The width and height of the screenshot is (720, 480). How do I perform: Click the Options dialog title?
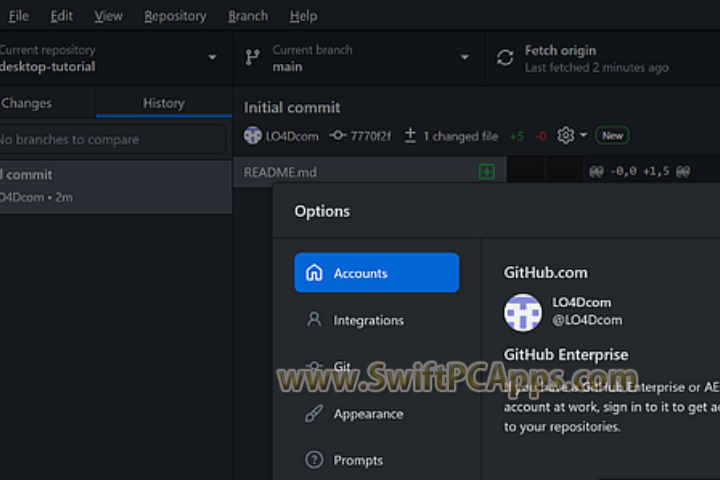pos(322,211)
